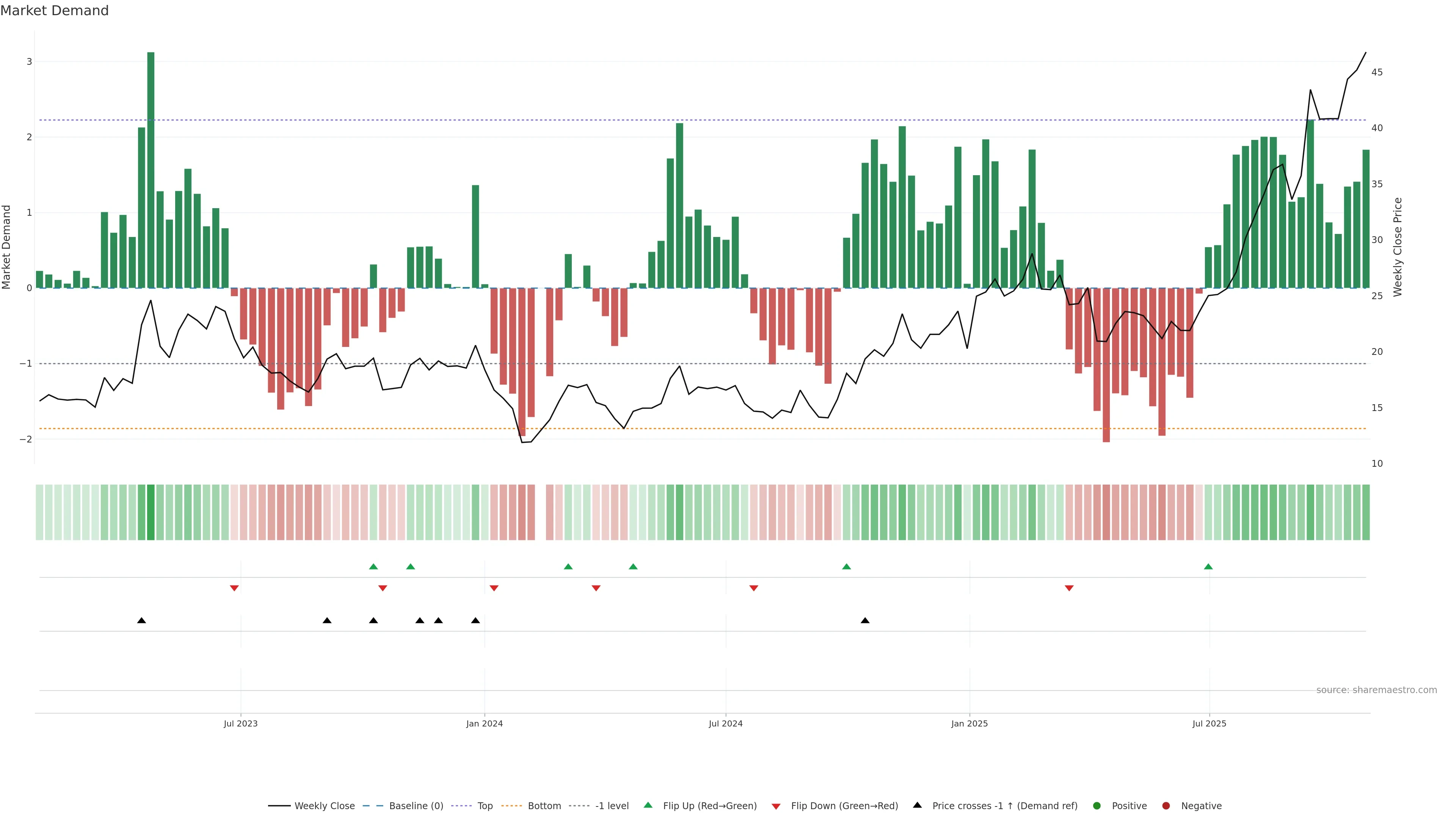Click Flip Up marker just after Jul 2025
The height and width of the screenshot is (819, 1456).
[1208, 567]
